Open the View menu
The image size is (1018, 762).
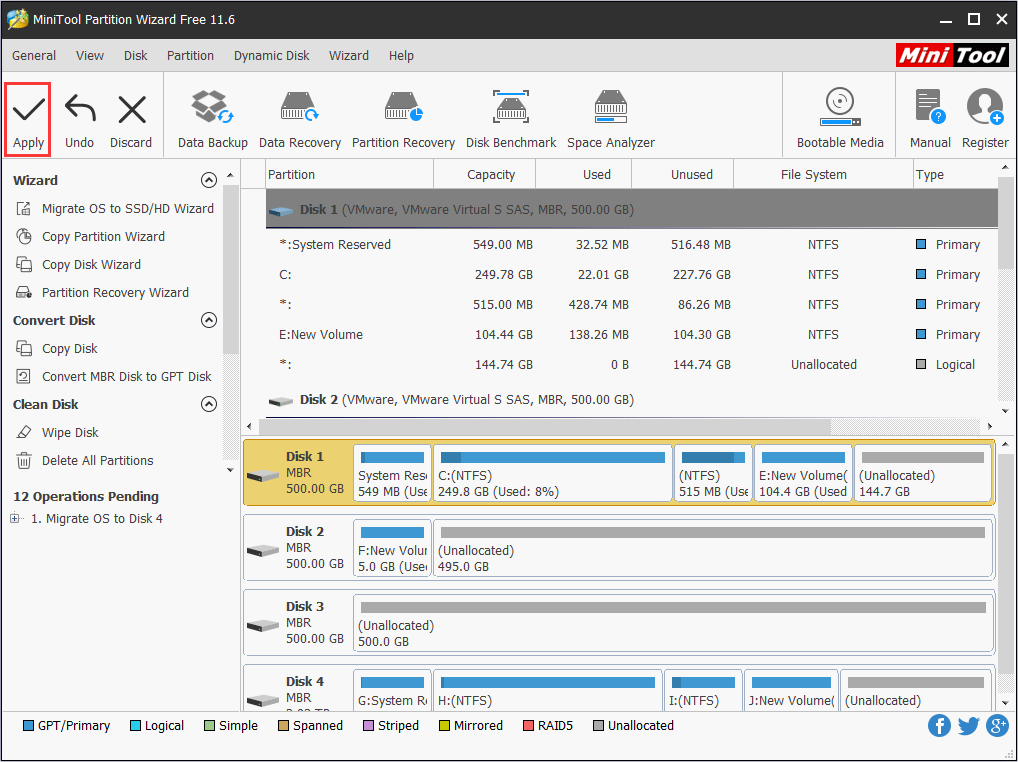[x=90, y=56]
